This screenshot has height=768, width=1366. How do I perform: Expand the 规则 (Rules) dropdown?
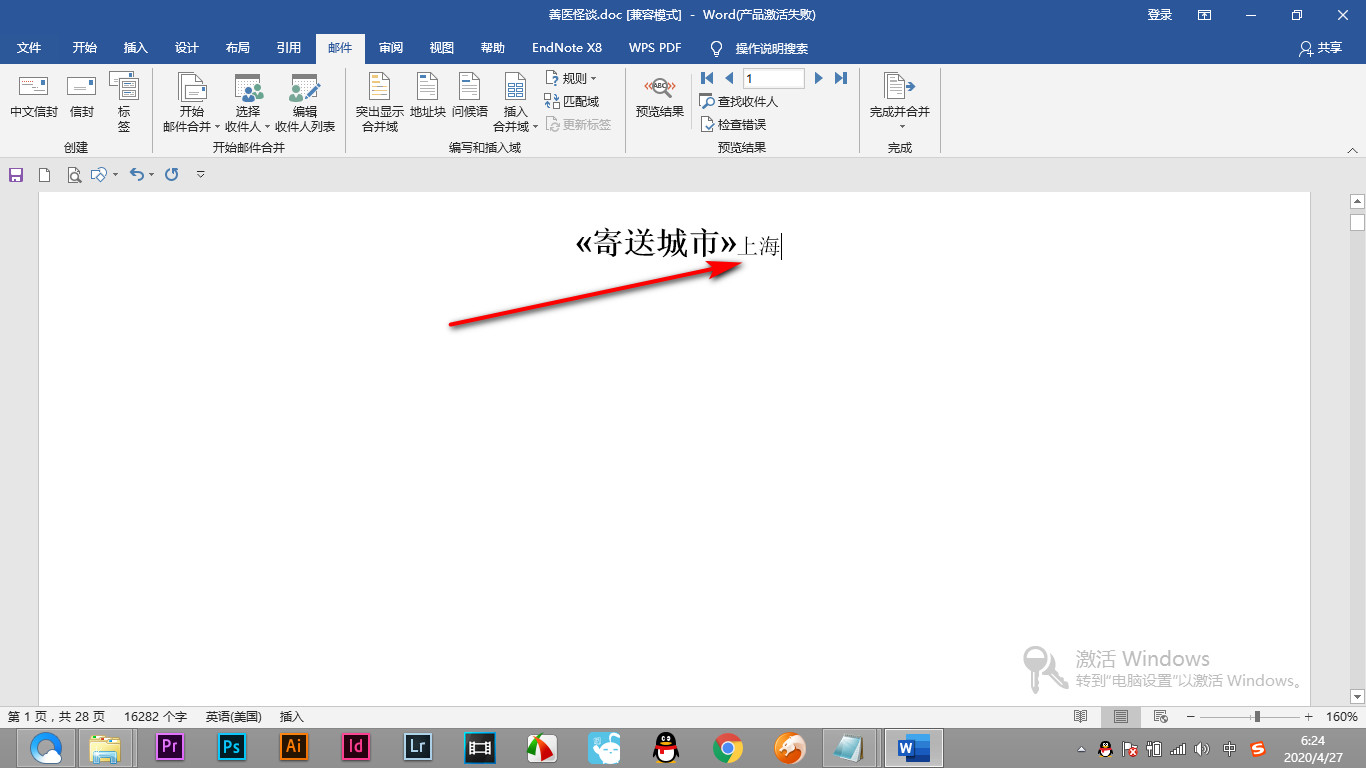(573, 78)
